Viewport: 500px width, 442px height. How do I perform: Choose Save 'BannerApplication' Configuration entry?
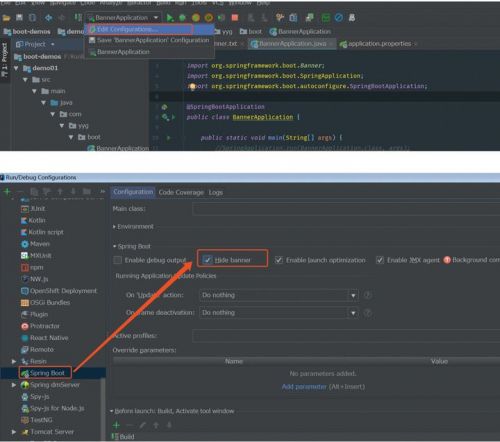click(x=149, y=40)
